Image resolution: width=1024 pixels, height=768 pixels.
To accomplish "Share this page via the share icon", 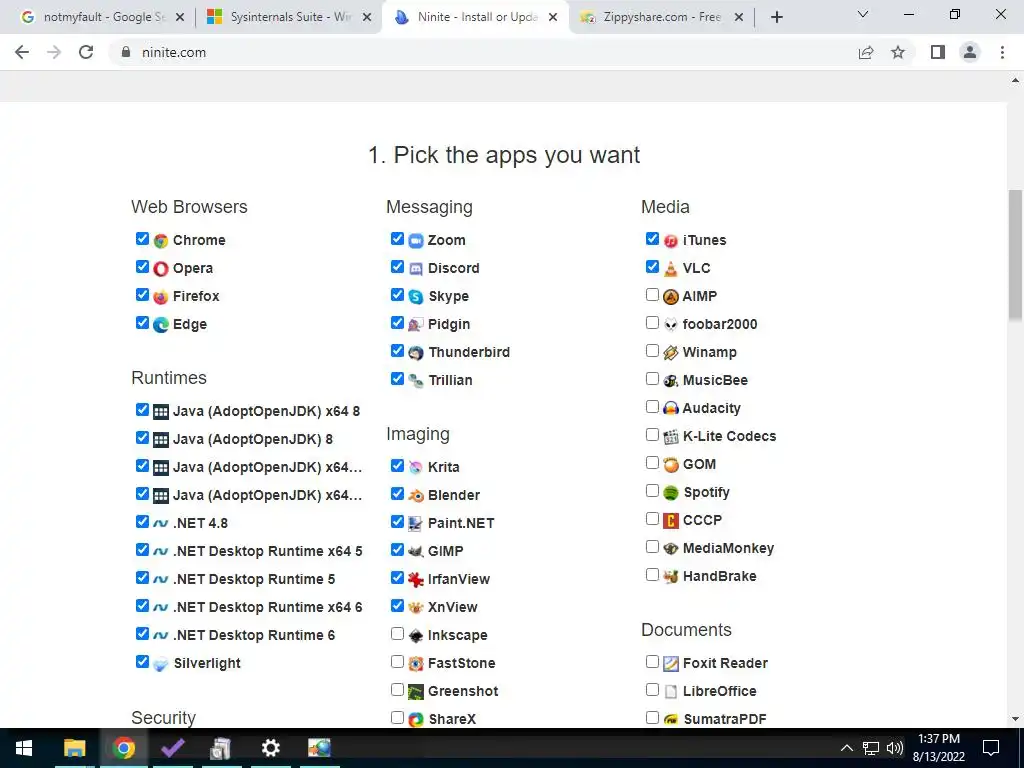I will (x=866, y=52).
